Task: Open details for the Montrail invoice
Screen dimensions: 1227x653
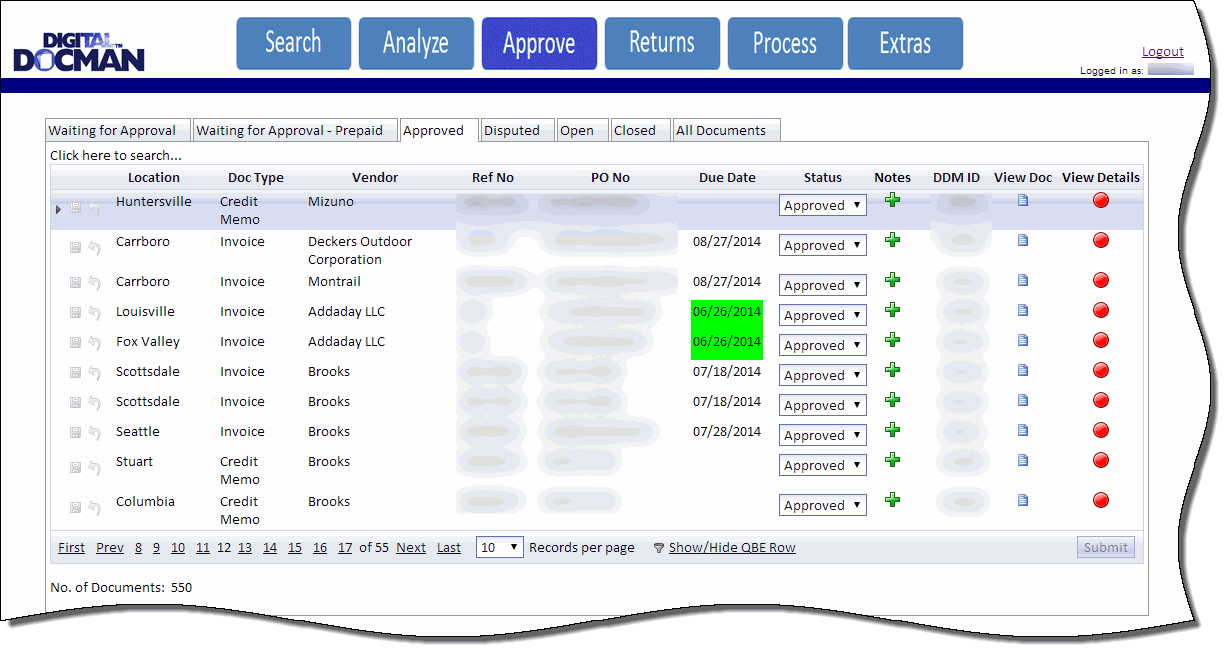Action: point(1101,280)
